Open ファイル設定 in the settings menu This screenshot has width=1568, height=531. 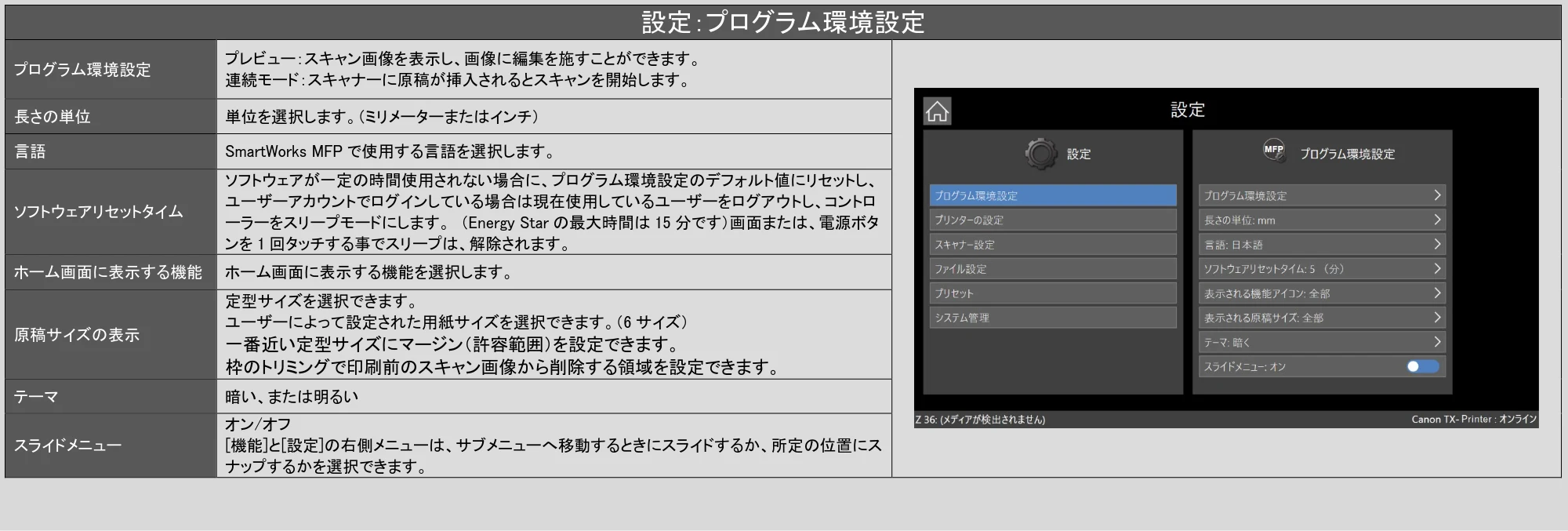(1053, 269)
